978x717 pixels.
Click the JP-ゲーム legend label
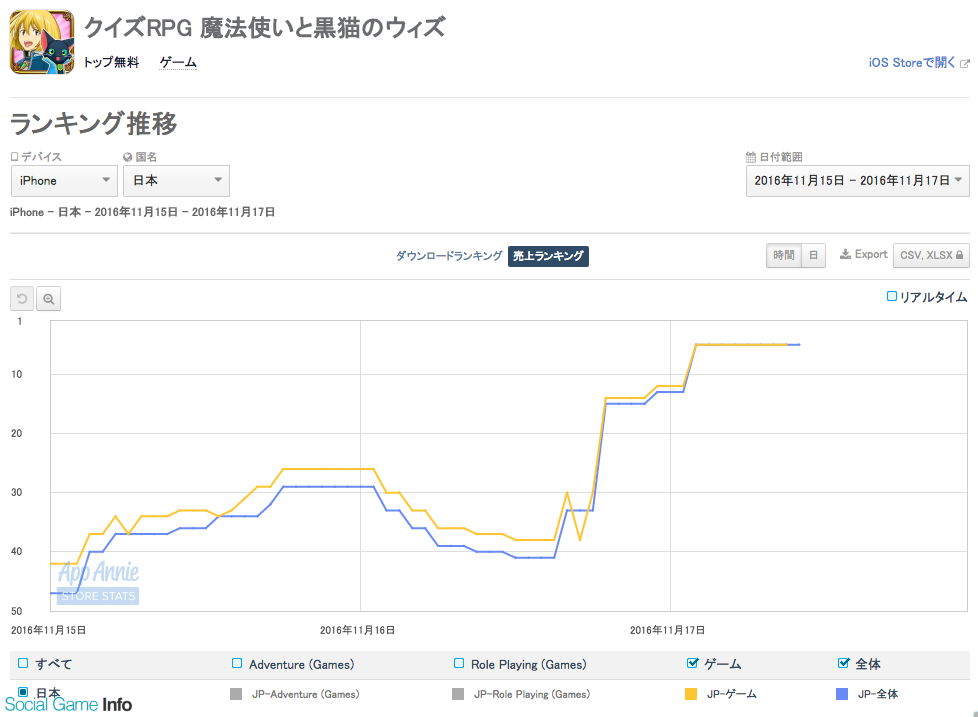(x=732, y=694)
